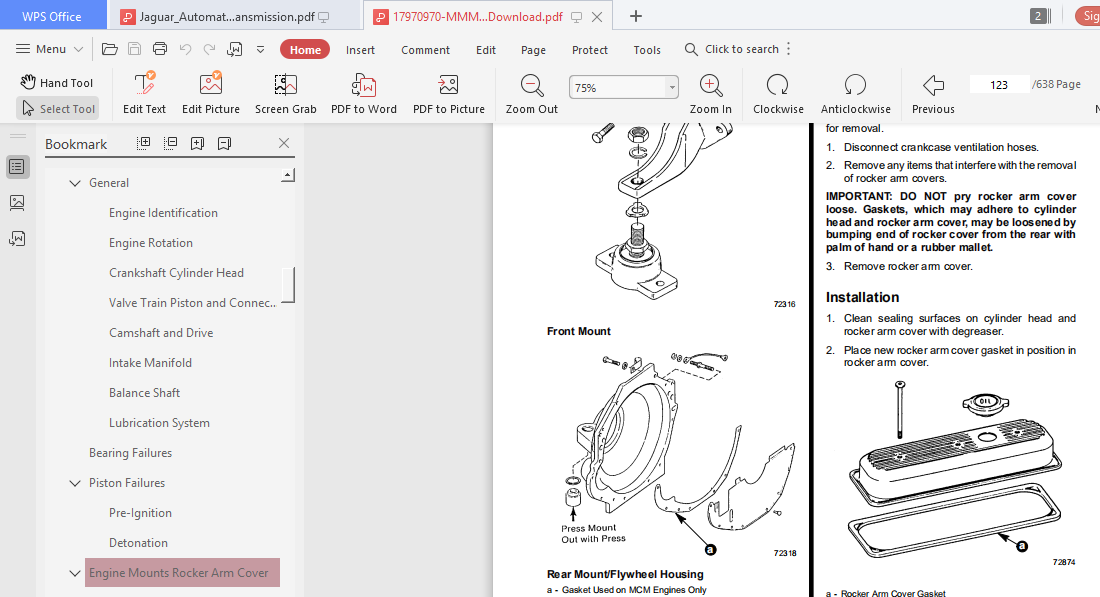The width and height of the screenshot is (1100, 597).
Task: Collapse the General bookmark group
Action: coord(74,183)
